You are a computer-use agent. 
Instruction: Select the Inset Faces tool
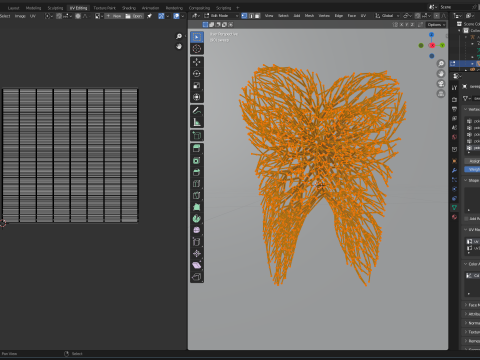click(197, 160)
